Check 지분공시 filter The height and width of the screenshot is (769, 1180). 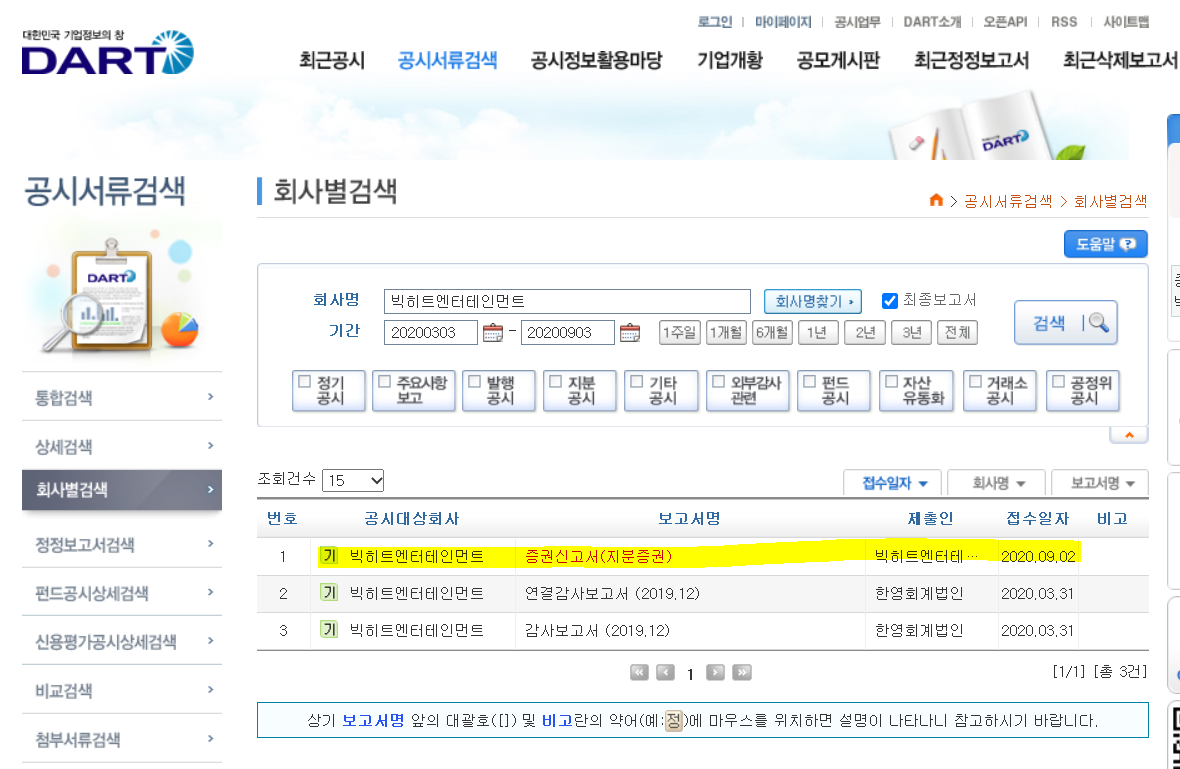click(x=556, y=381)
